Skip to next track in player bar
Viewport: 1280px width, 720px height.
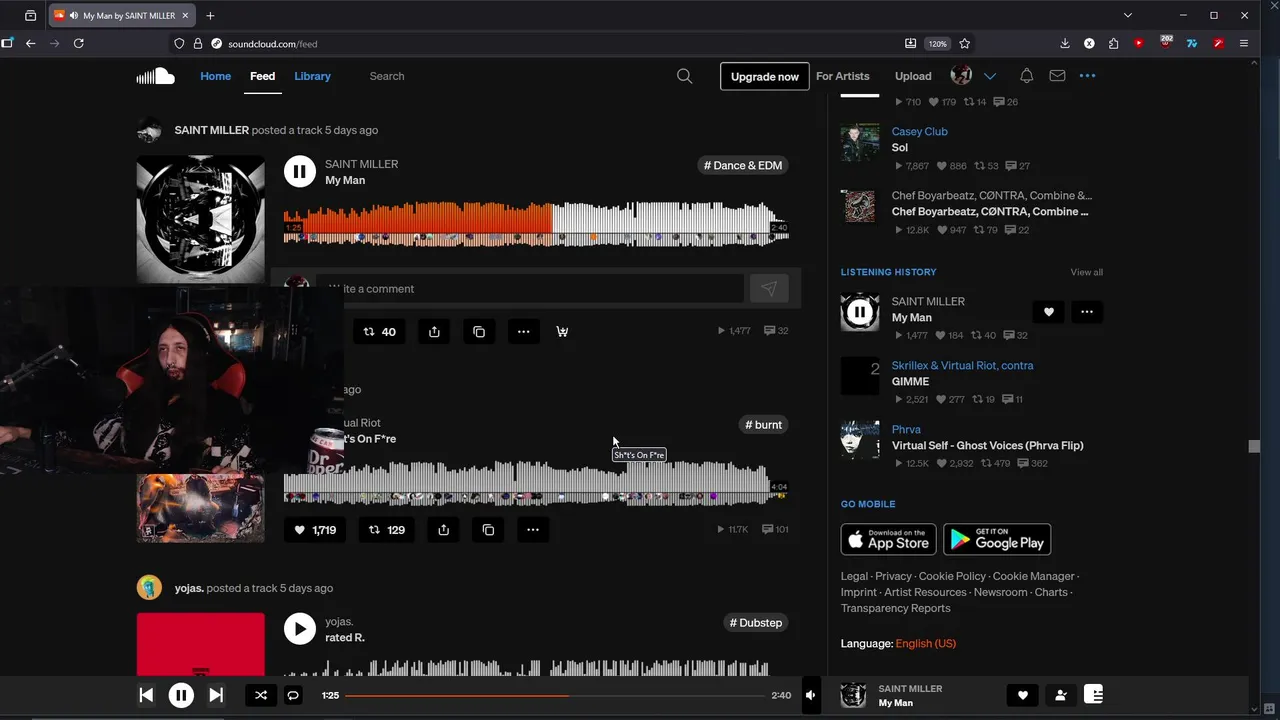[216, 695]
